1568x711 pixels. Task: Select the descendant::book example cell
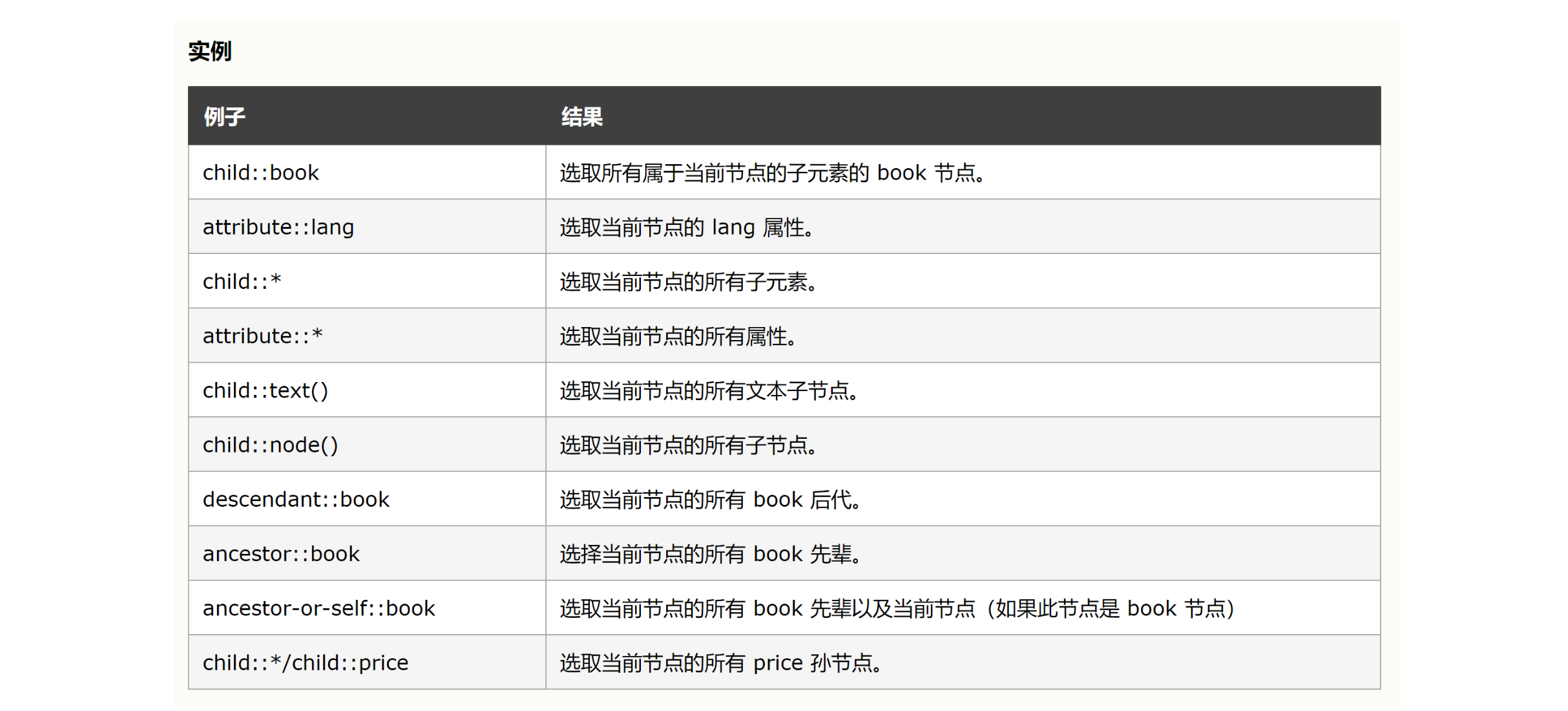coord(296,500)
